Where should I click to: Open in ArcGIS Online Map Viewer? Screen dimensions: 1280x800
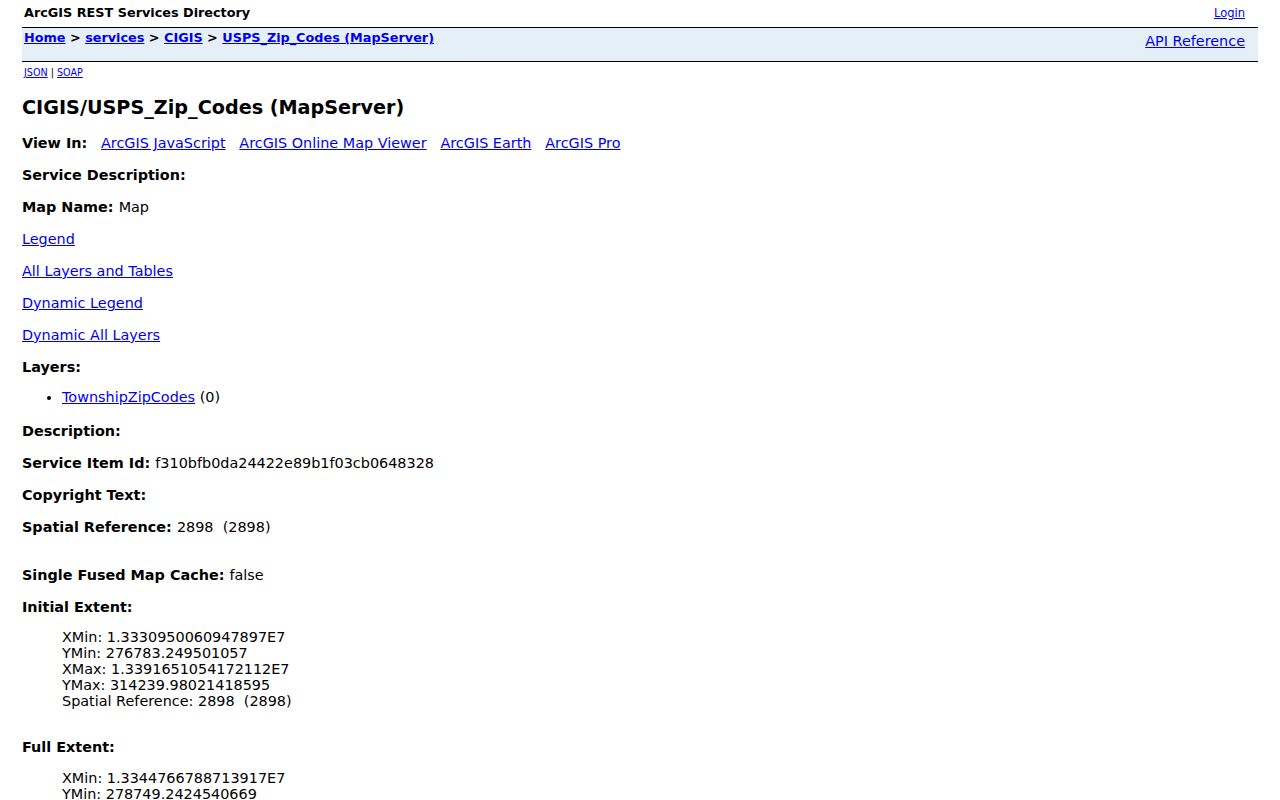pos(333,143)
